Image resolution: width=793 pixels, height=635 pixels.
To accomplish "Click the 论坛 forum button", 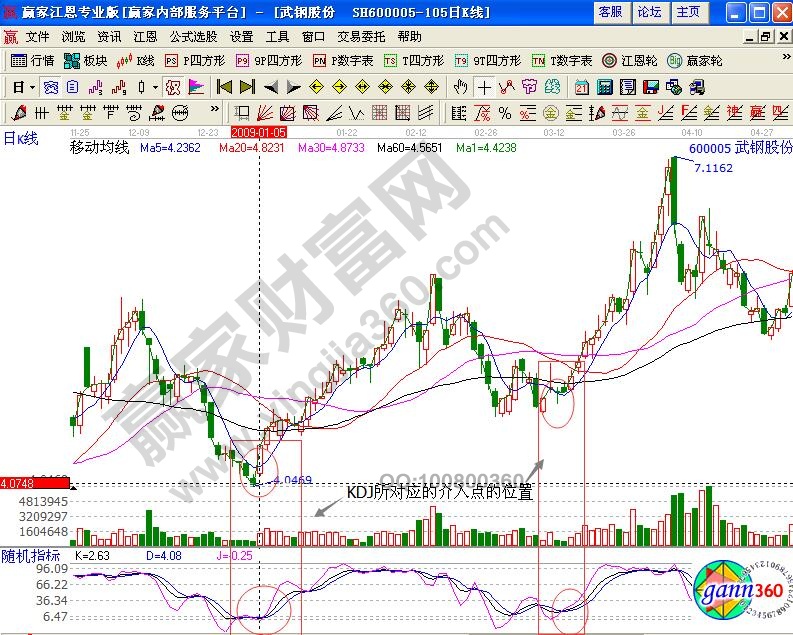I will [x=649, y=12].
